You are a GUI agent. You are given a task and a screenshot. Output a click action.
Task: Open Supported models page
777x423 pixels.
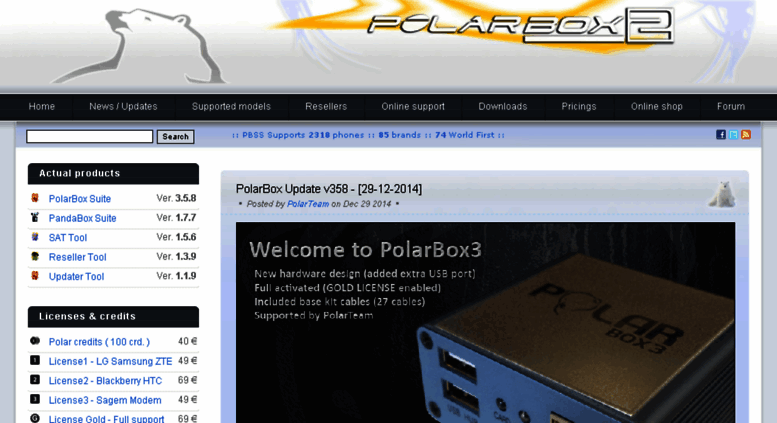click(231, 106)
